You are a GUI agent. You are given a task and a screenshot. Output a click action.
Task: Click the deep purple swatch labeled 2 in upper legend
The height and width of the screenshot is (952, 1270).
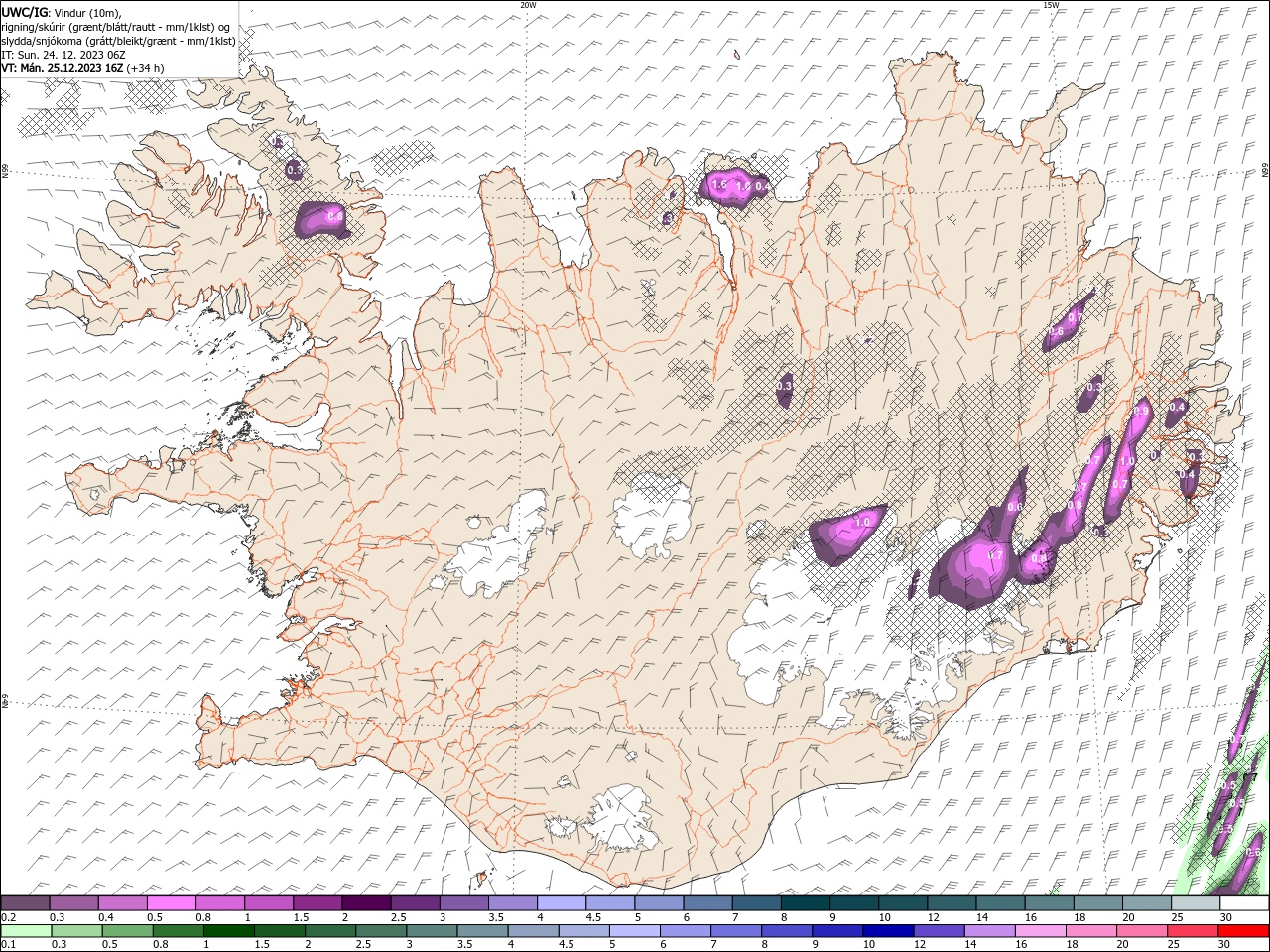(366, 903)
